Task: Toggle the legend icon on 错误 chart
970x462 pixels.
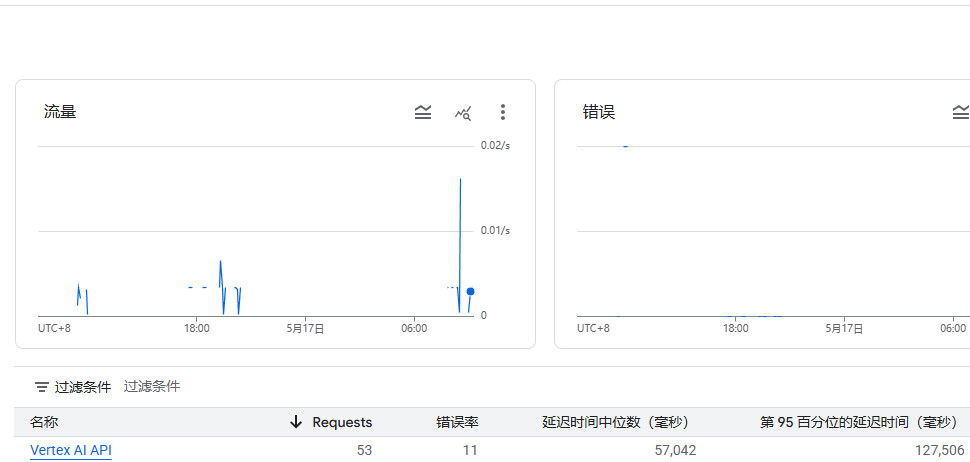Action: 960,112
